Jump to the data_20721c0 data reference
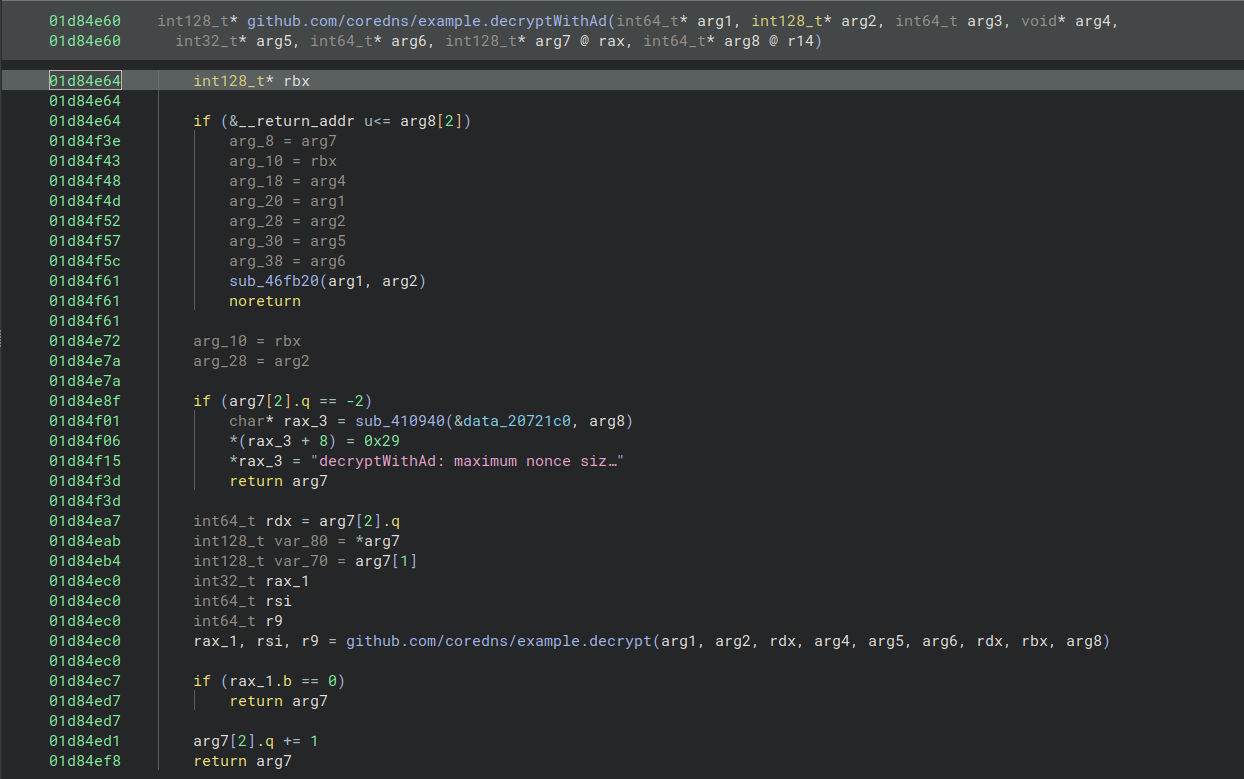This screenshot has height=779, width=1244. [x=520, y=421]
